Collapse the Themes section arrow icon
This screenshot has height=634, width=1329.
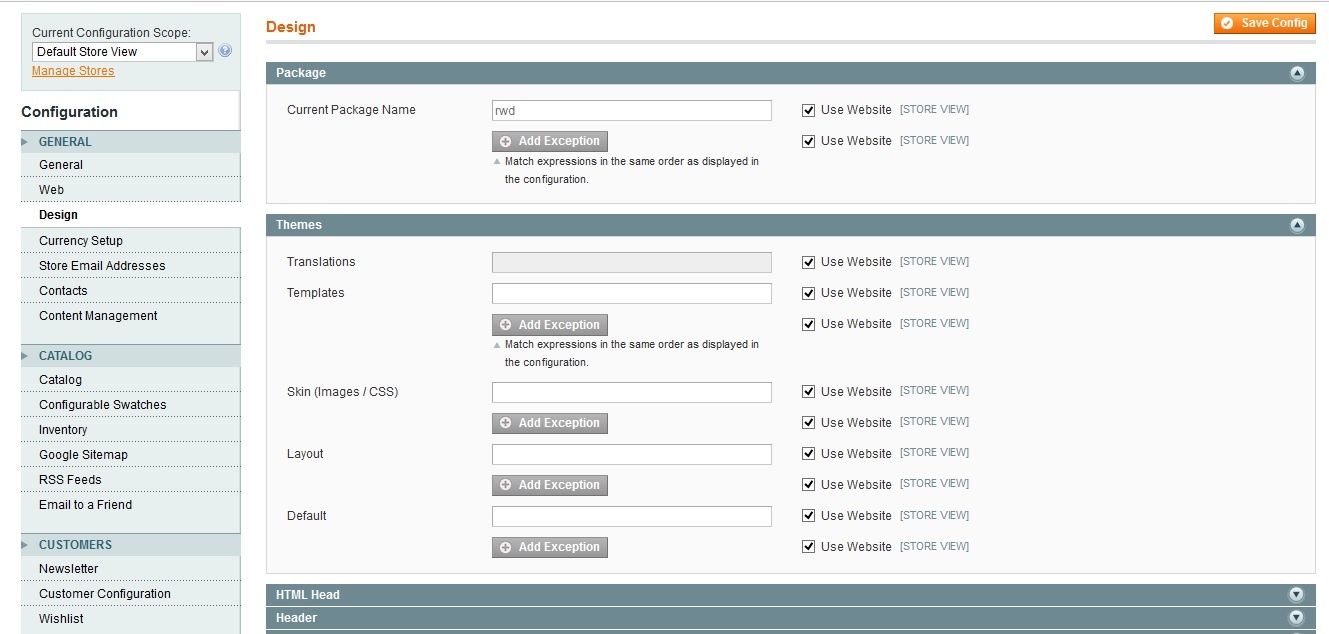point(1297,225)
